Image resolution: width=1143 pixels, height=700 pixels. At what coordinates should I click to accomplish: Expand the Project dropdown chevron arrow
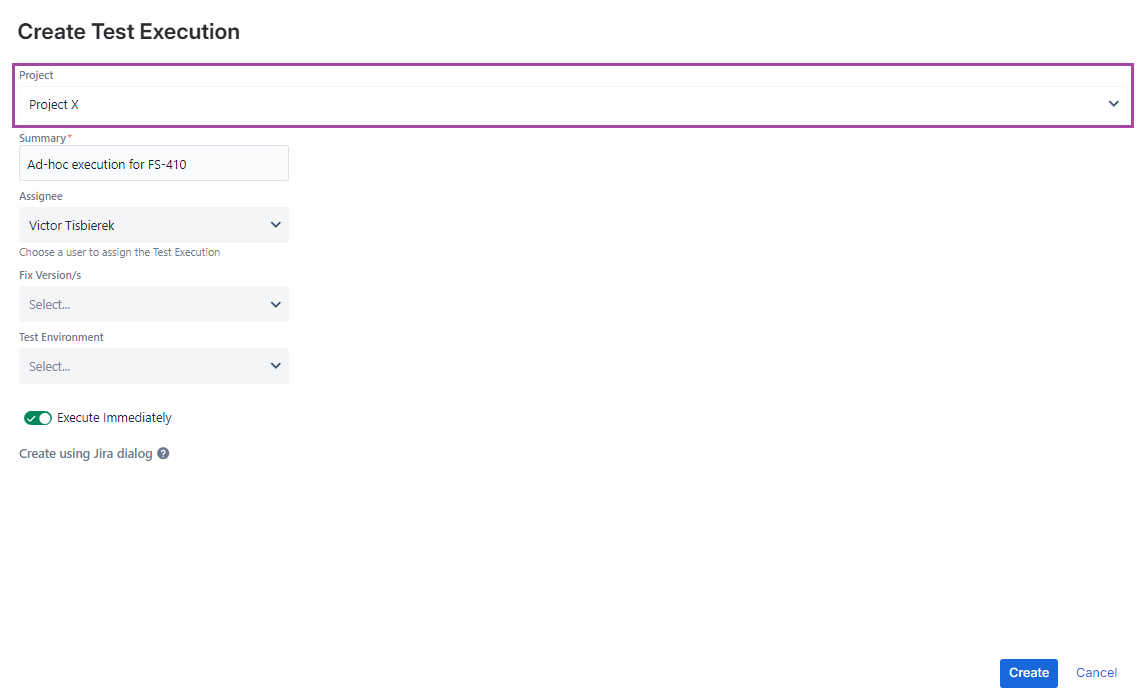[x=1113, y=104]
